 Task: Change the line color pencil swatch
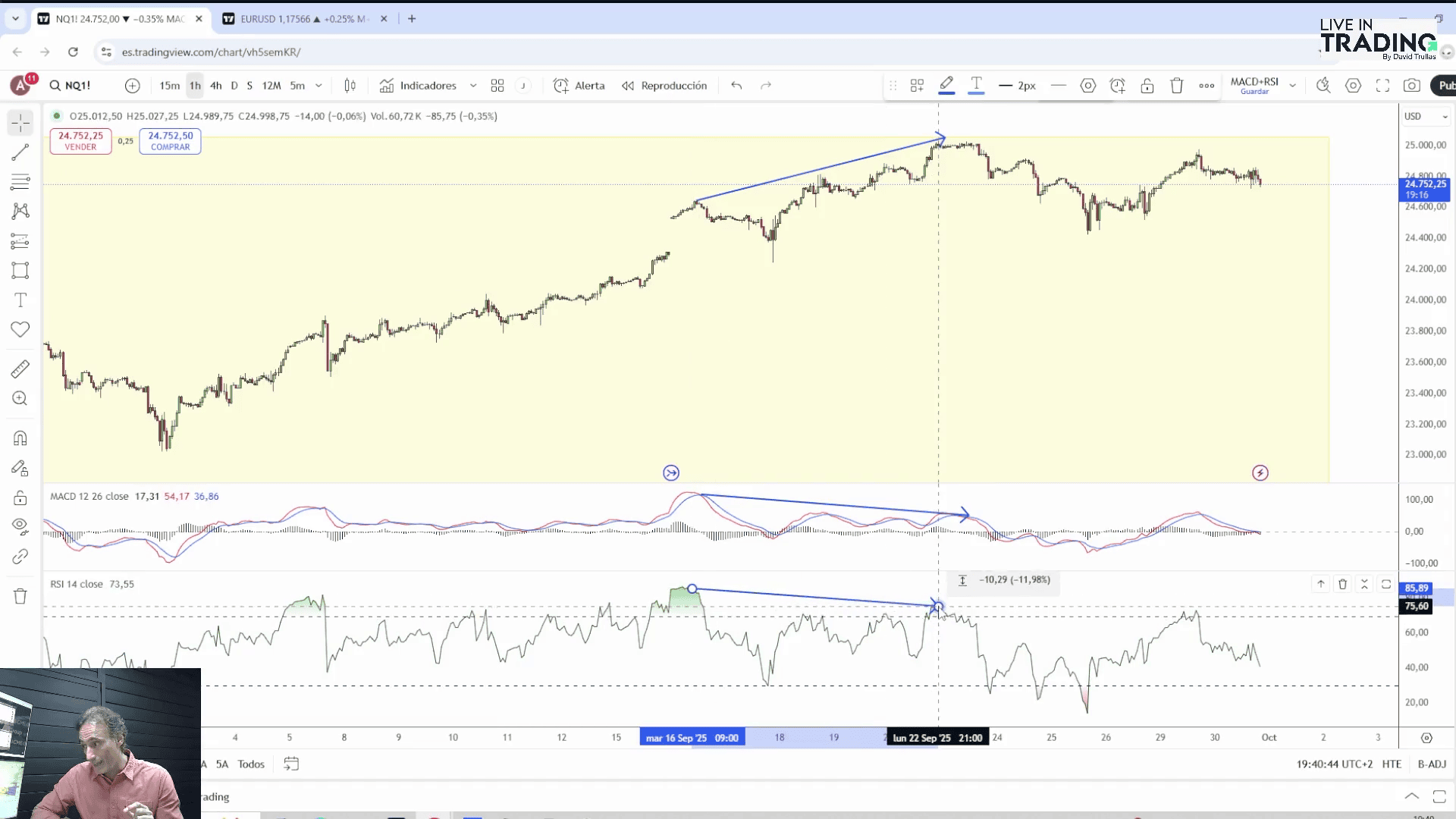pyautogui.click(x=946, y=86)
